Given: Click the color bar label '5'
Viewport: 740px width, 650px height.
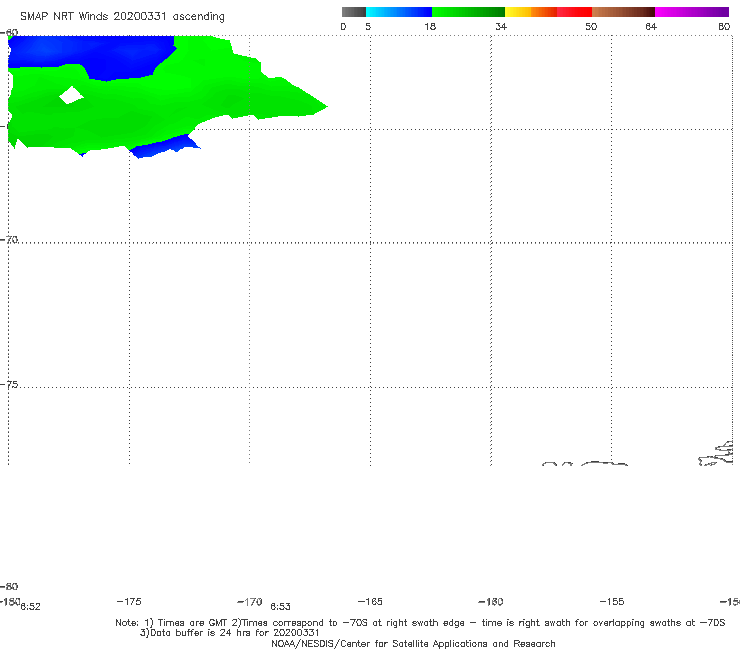Looking at the screenshot, I should click(x=368, y=26).
